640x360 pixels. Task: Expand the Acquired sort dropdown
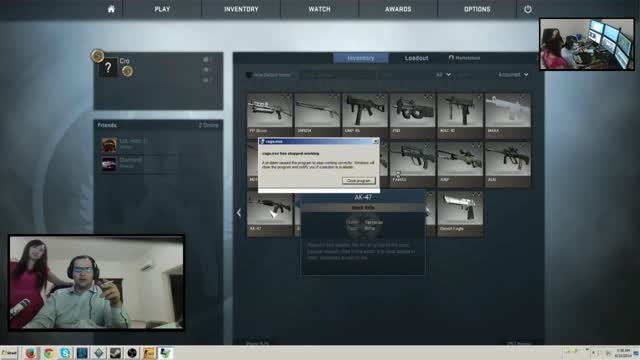[x=513, y=75]
